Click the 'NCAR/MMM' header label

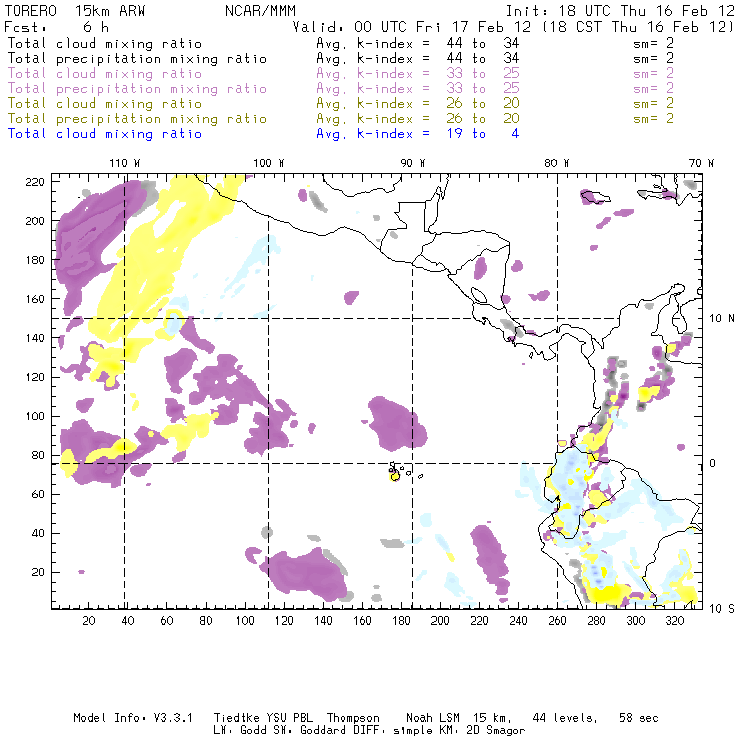pos(260,11)
